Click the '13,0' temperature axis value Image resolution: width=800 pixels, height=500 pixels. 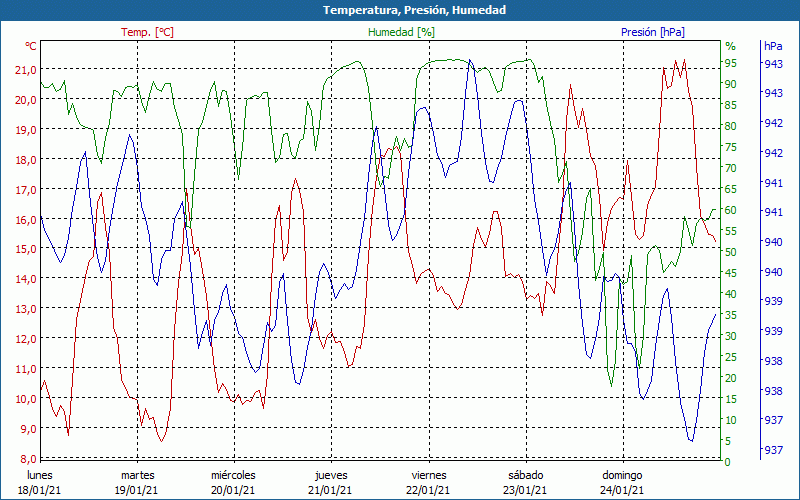click(26, 309)
